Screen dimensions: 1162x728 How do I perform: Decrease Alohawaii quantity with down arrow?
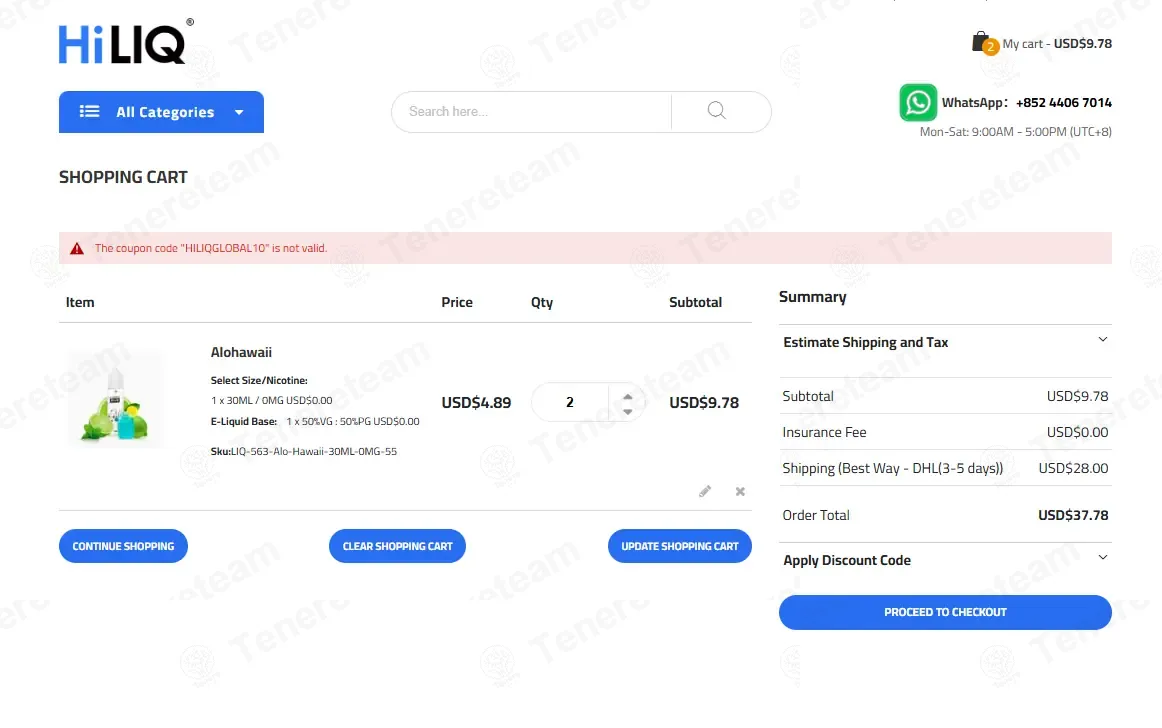pos(628,411)
